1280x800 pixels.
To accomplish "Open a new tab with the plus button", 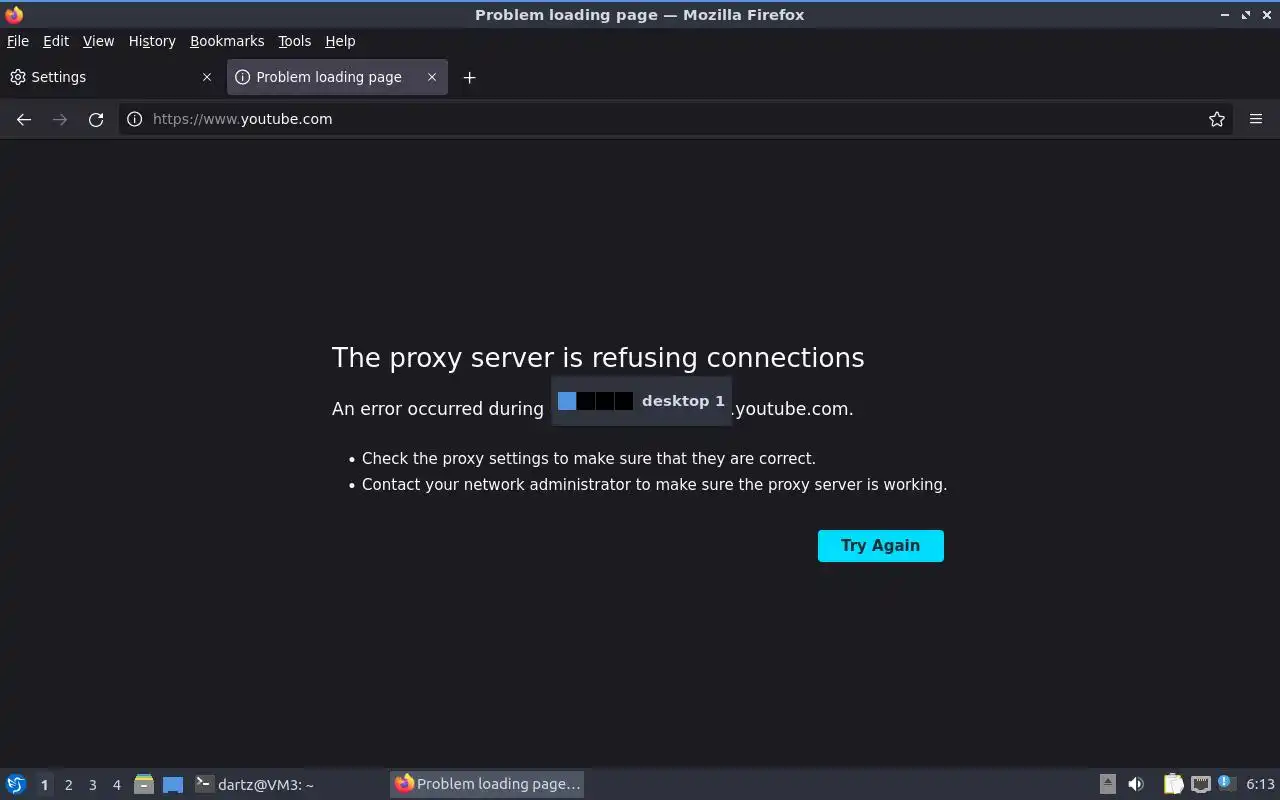I will tap(469, 77).
